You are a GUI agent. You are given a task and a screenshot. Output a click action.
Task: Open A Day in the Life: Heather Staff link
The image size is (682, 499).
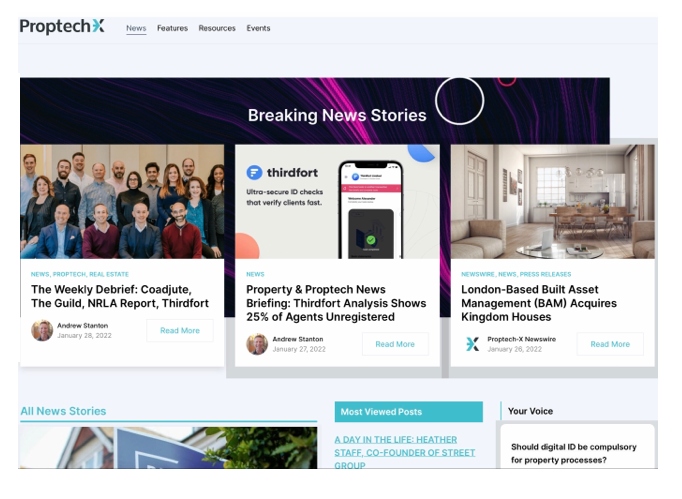(x=405, y=452)
